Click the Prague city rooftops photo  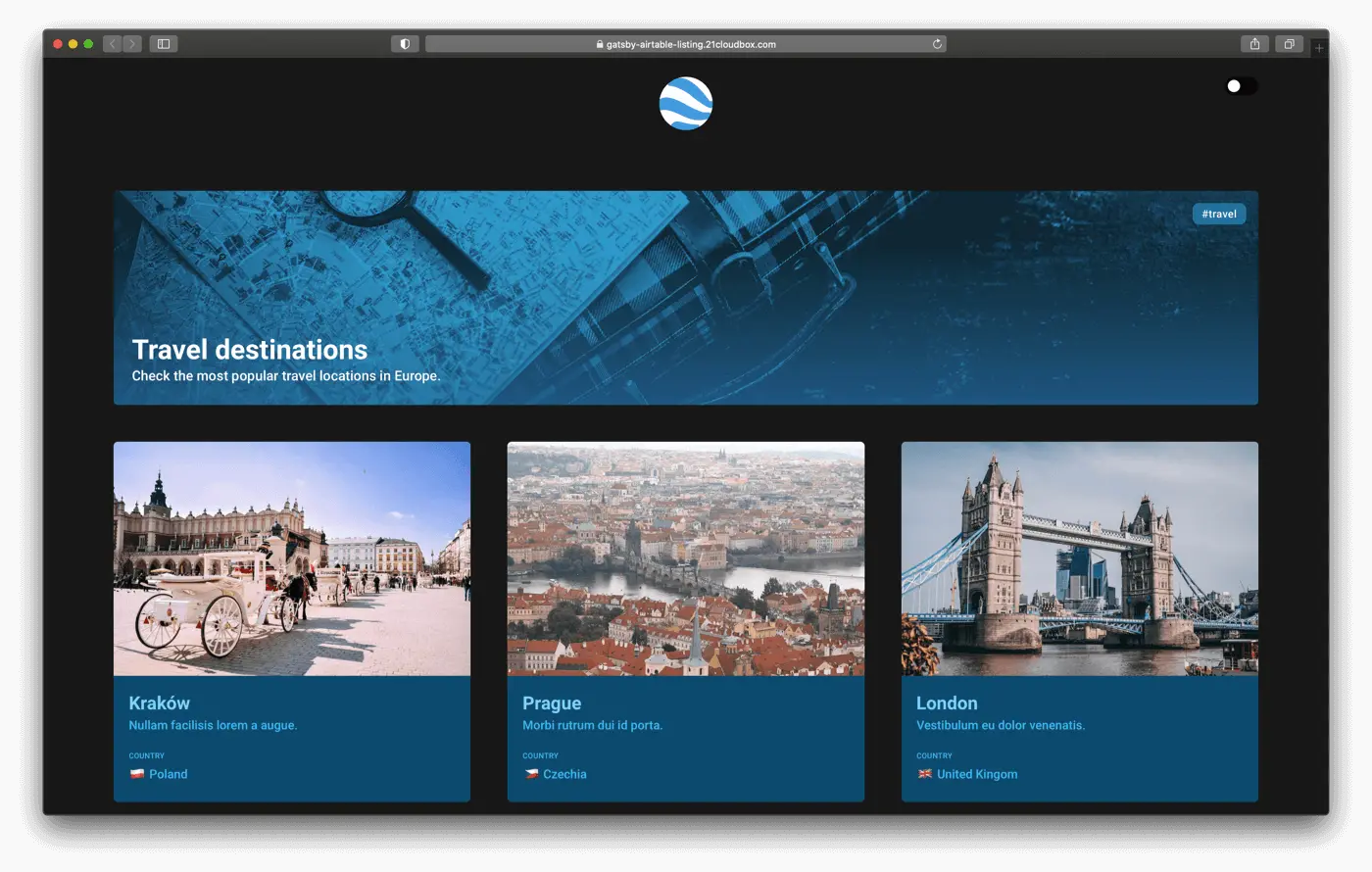pos(685,558)
